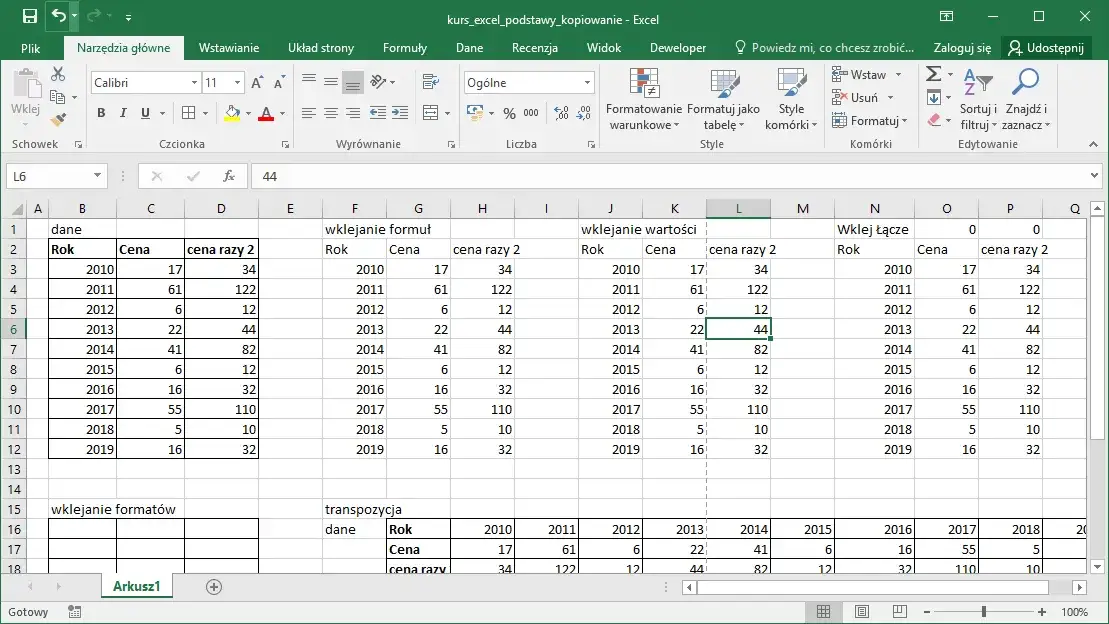This screenshot has width=1109, height=624.
Task: Expand the Ogólne number format dropdown
Action: tap(588, 83)
